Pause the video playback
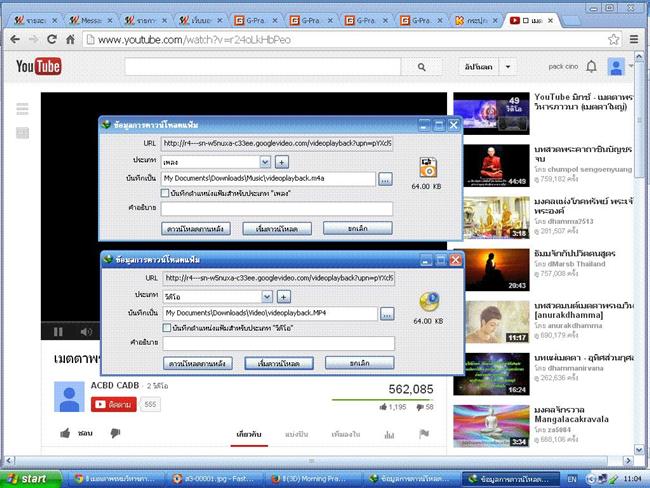This screenshot has width=650, height=488. (x=58, y=332)
